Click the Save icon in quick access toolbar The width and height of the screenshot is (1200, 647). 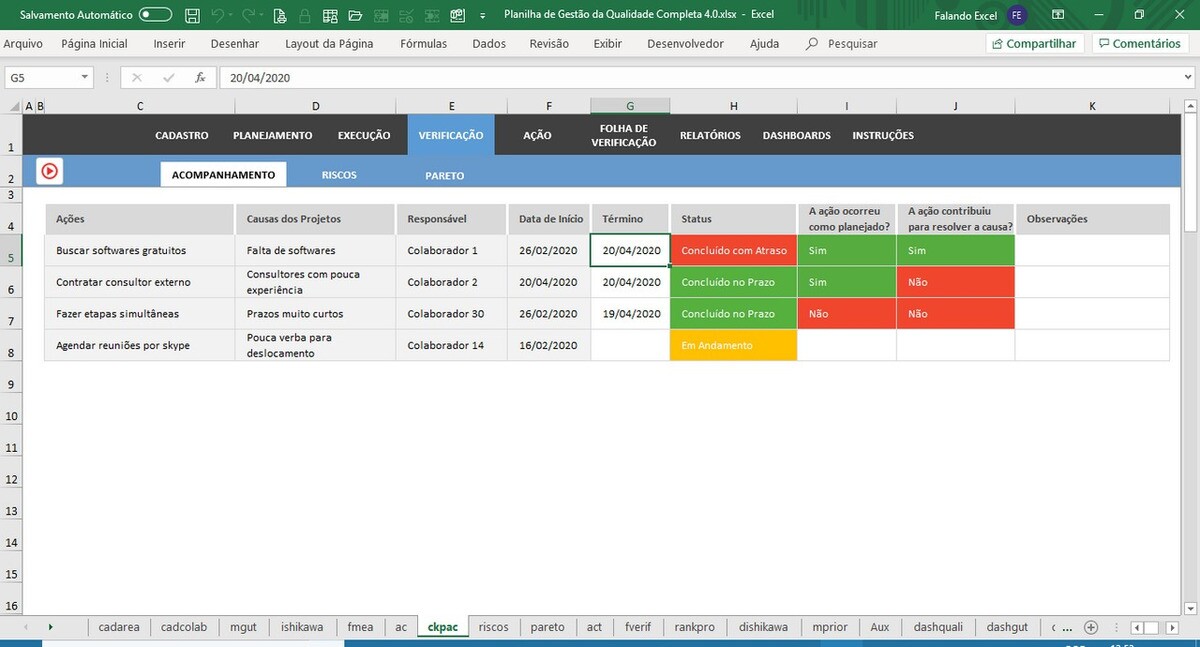[x=192, y=15]
